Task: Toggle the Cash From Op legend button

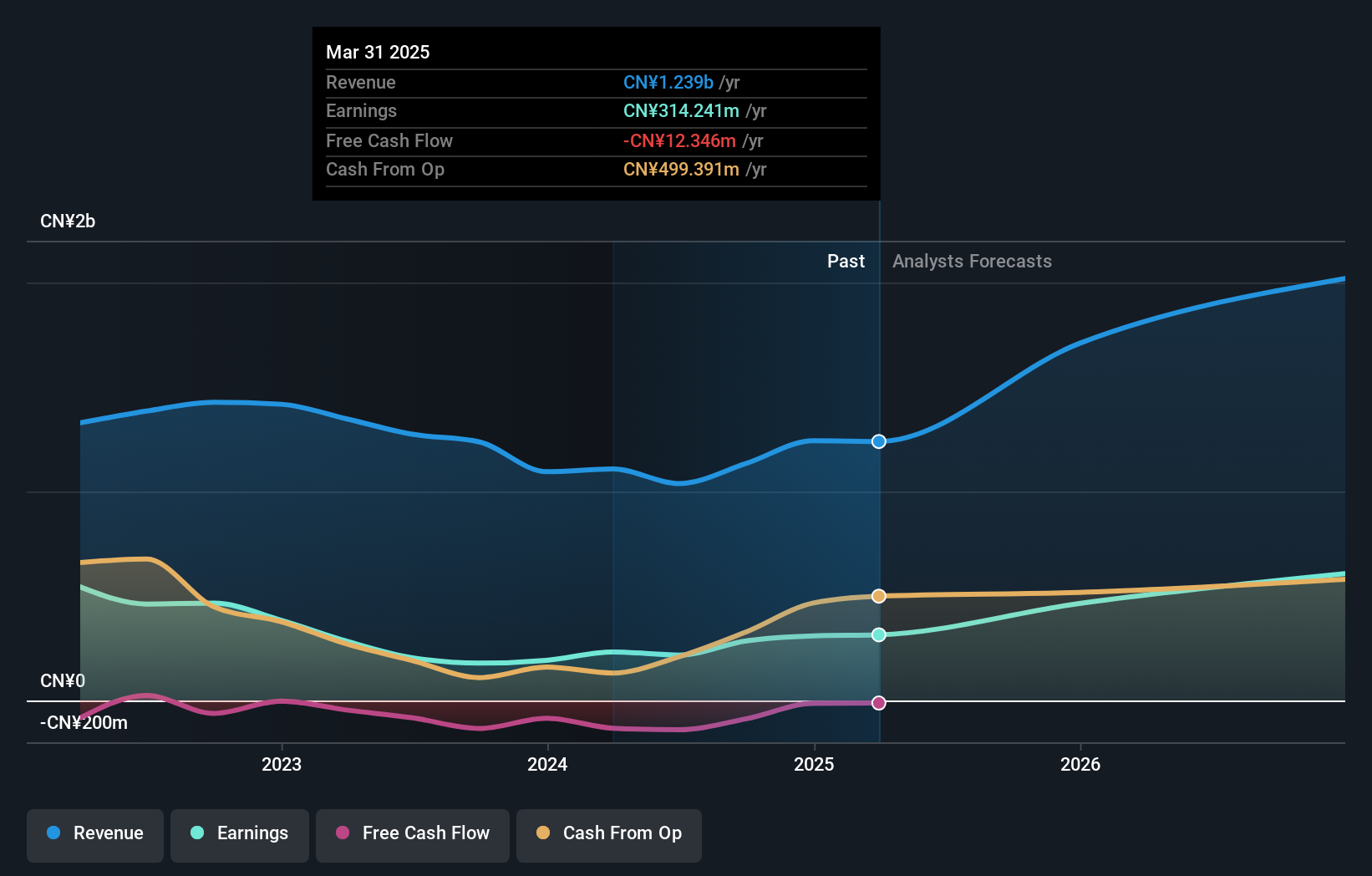Action: [609, 835]
